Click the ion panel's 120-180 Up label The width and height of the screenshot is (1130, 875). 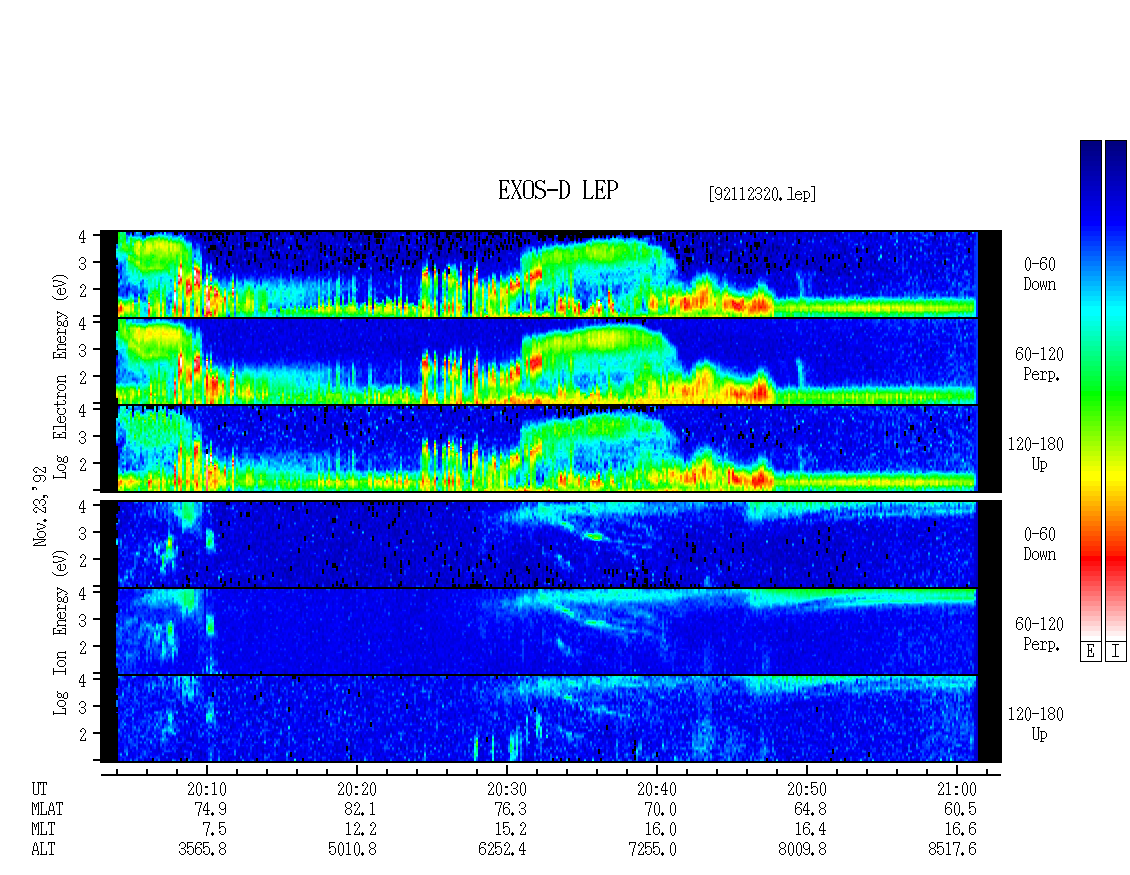click(x=1036, y=724)
